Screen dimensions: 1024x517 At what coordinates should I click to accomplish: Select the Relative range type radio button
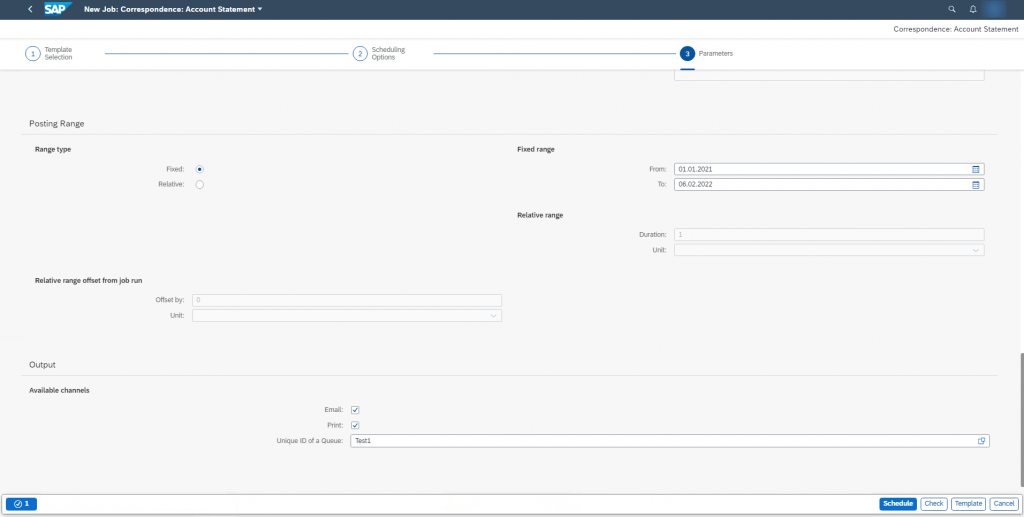pos(200,185)
